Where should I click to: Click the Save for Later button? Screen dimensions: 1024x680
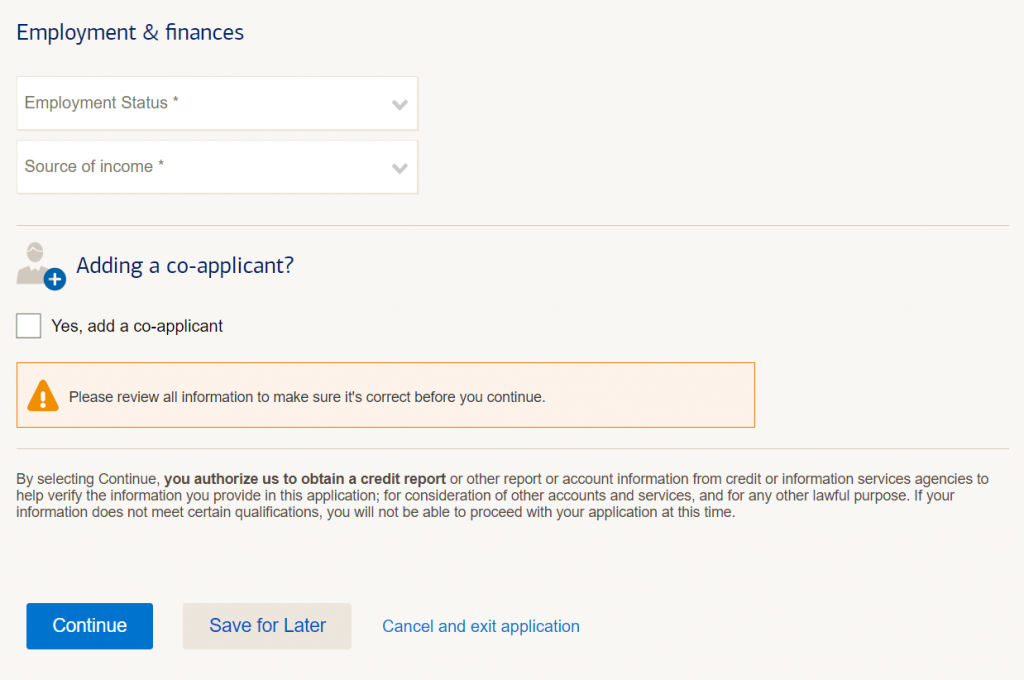[x=267, y=626]
